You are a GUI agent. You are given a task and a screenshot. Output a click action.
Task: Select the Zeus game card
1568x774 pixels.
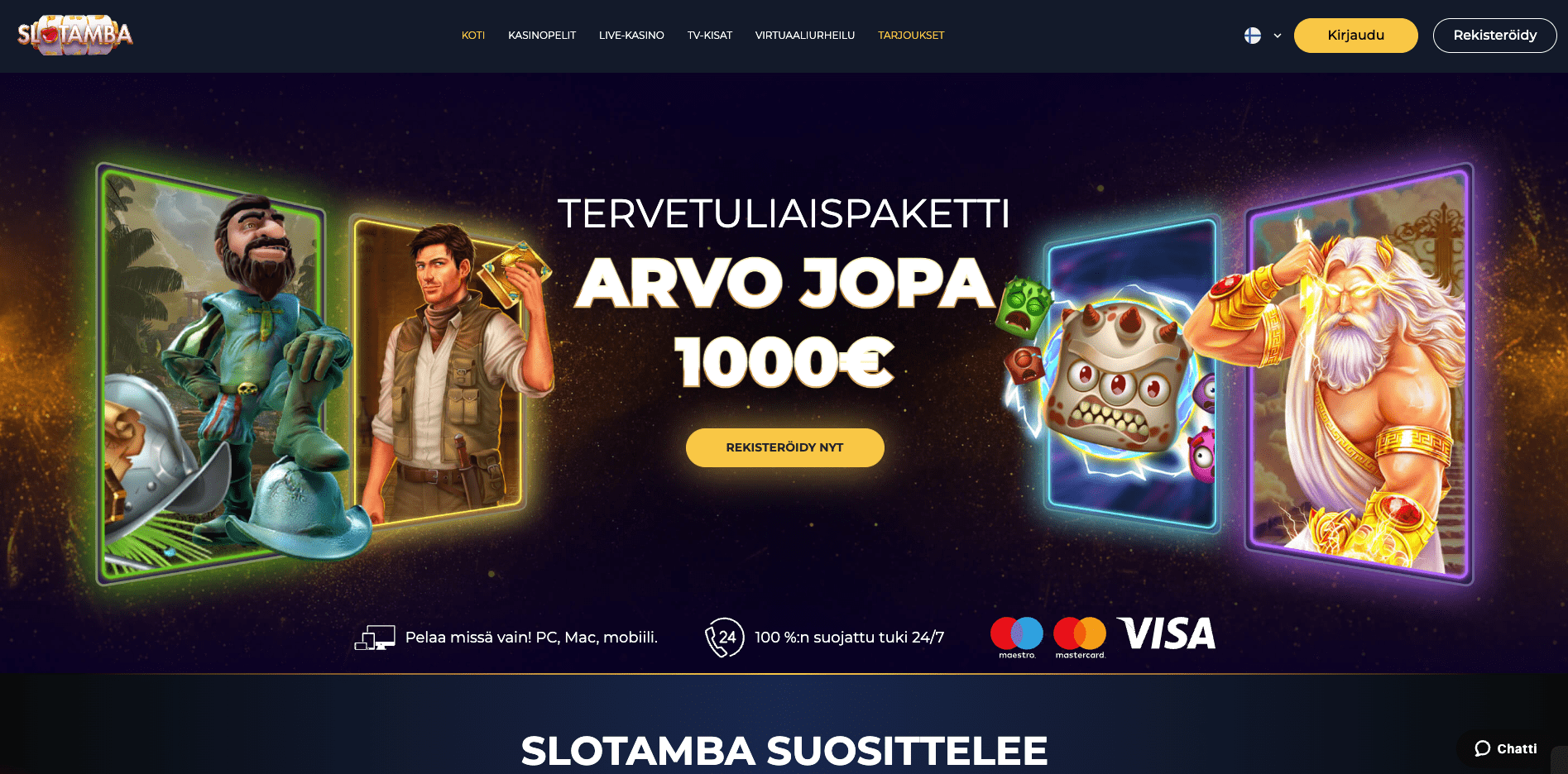1357,372
